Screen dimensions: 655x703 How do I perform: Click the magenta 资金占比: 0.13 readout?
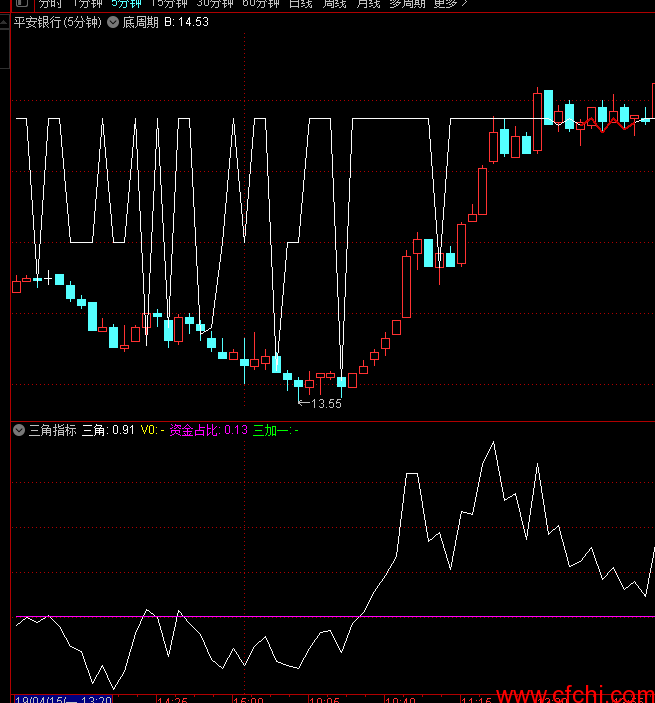(x=208, y=430)
